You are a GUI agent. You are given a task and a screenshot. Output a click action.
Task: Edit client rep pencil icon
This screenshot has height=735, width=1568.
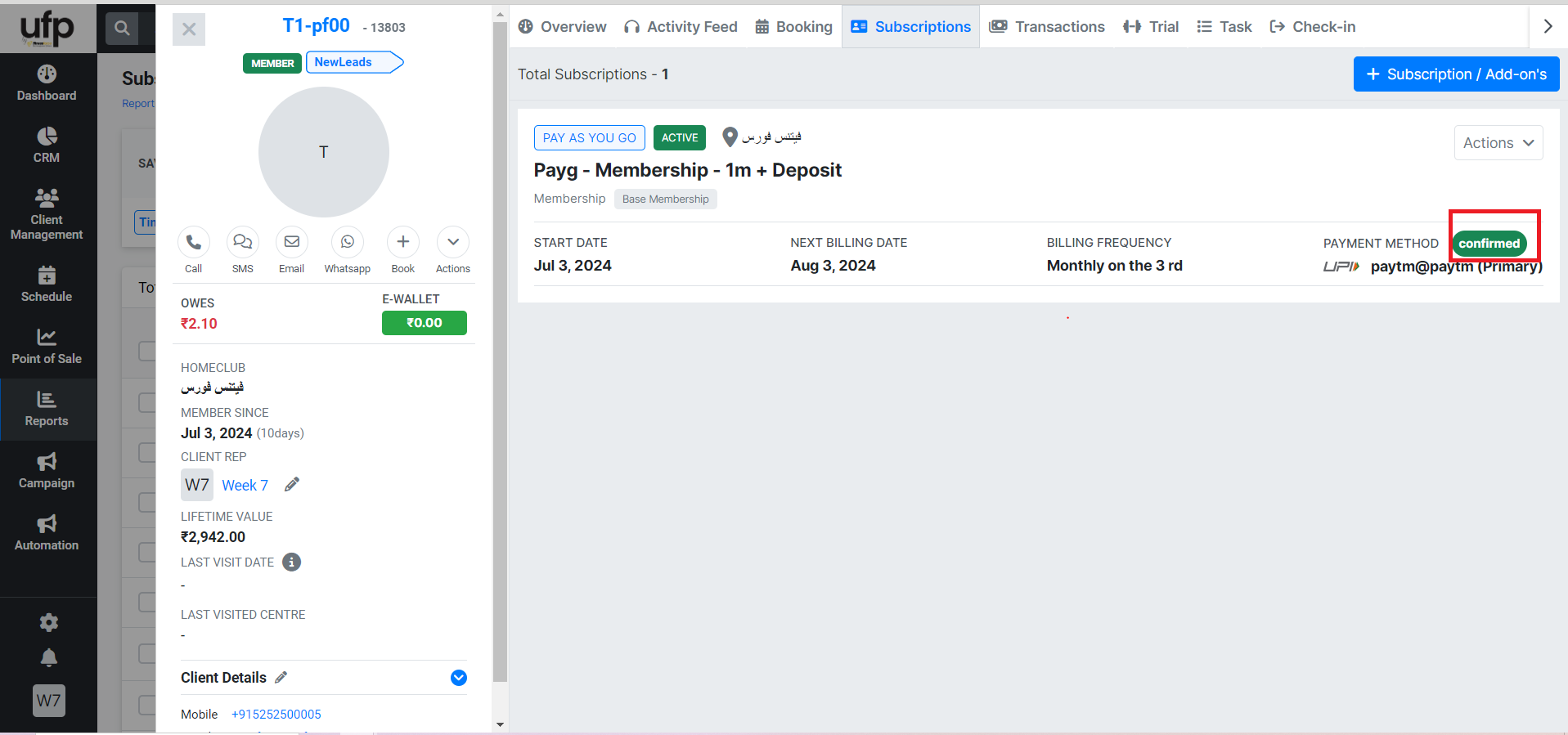(292, 485)
